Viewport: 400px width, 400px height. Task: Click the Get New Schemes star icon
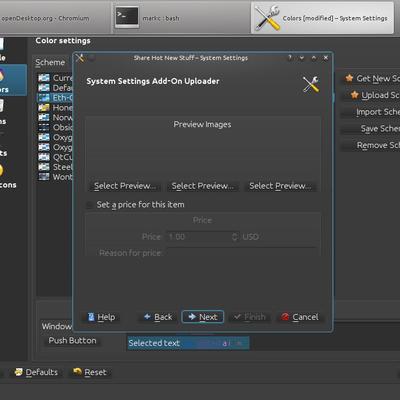[349, 78]
